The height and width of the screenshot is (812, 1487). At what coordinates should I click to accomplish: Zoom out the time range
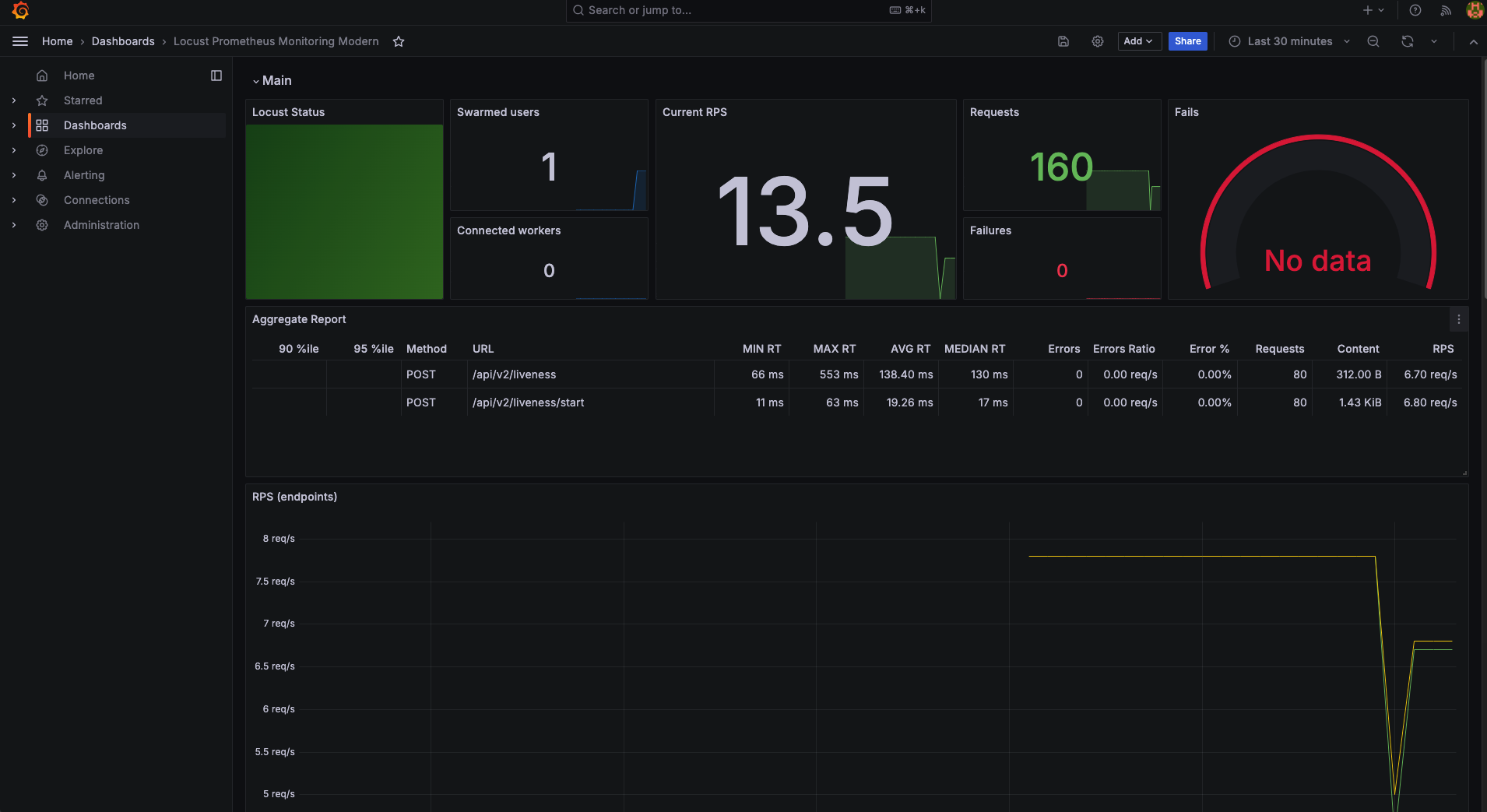[x=1373, y=41]
